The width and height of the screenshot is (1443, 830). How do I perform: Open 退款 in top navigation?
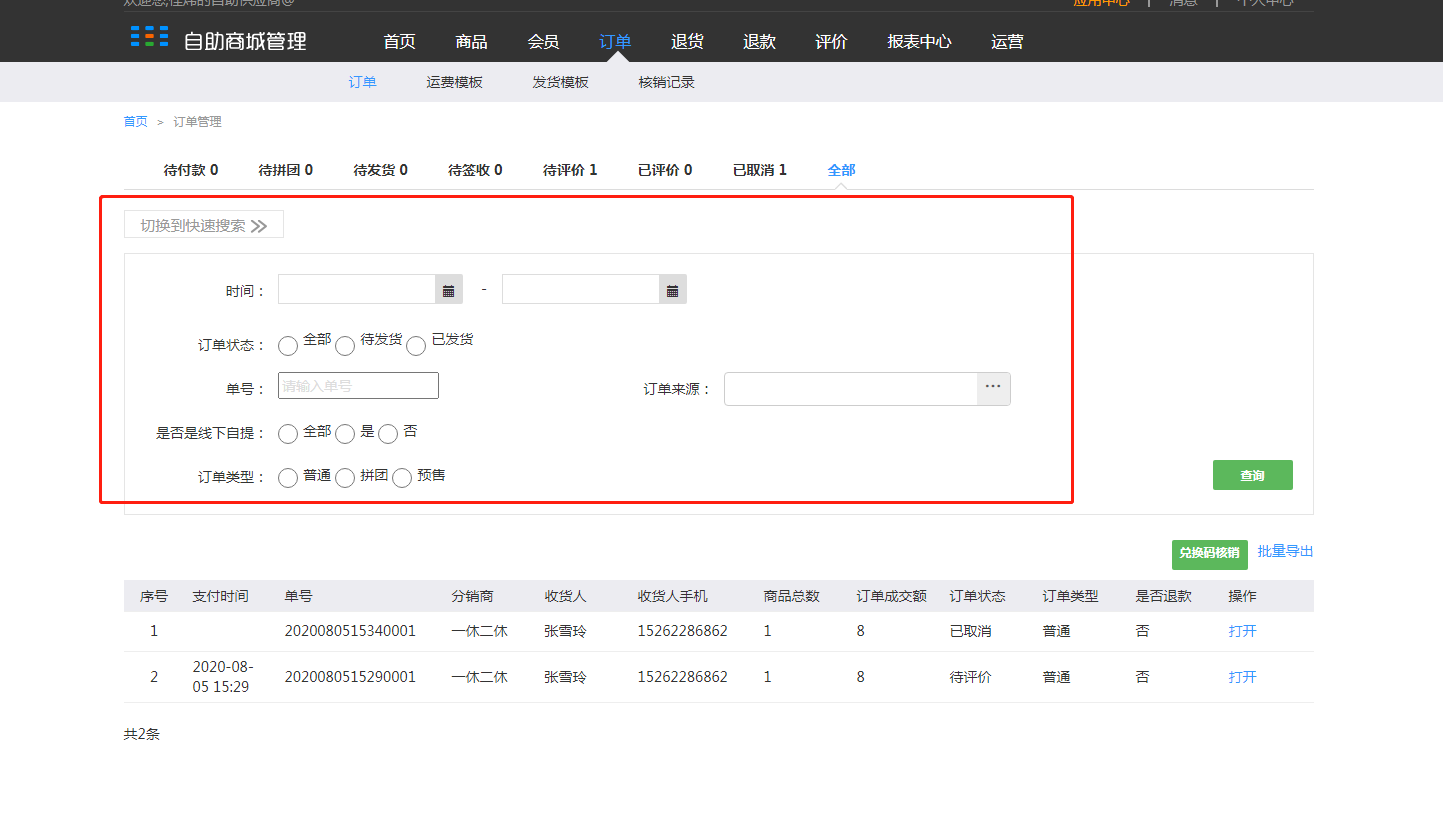[759, 42]
